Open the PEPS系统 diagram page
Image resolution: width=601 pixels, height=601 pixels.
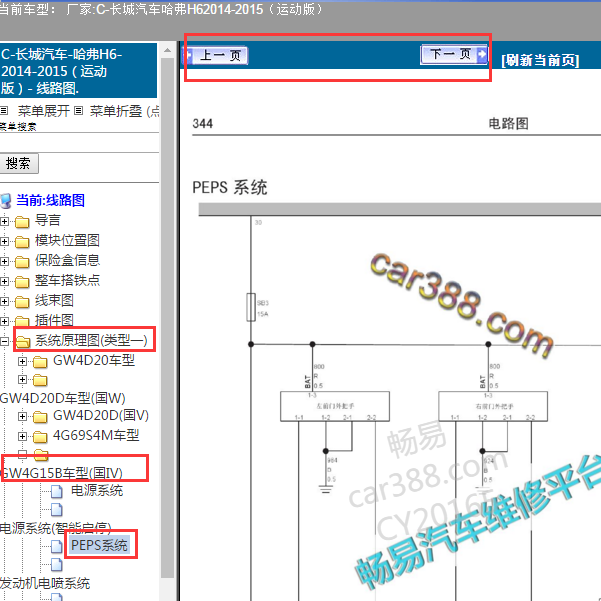[x=99, y=545]
